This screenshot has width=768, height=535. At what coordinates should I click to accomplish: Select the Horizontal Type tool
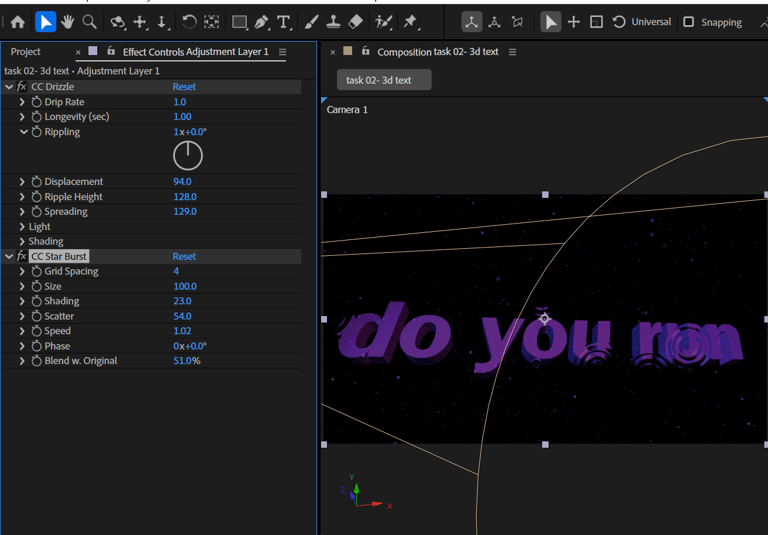click(284, 21)
